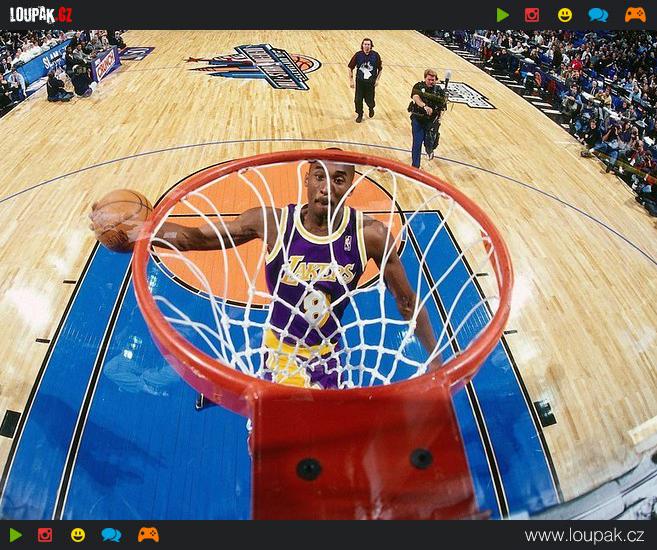Screen dimensions: 657x550
Task: Click the man in black walking on court
Action: pyautogui.click(x=365, y=78)
